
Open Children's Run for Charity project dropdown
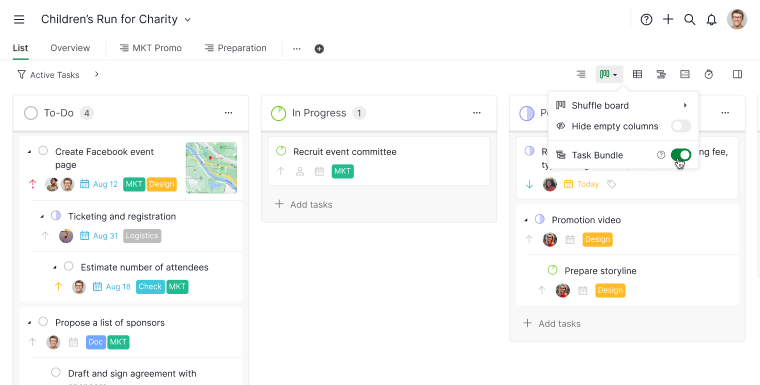point(188,20)
